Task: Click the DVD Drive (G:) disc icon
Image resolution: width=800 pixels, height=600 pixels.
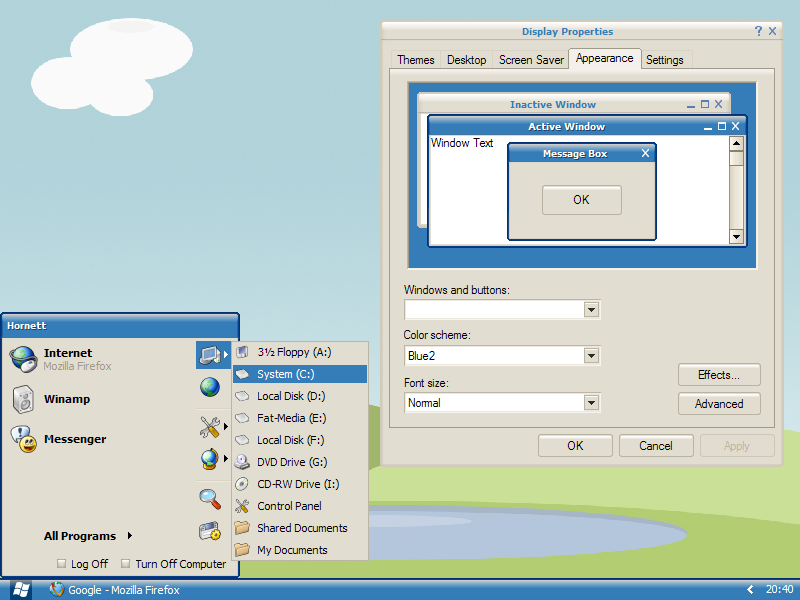Action: pos(242,462)
